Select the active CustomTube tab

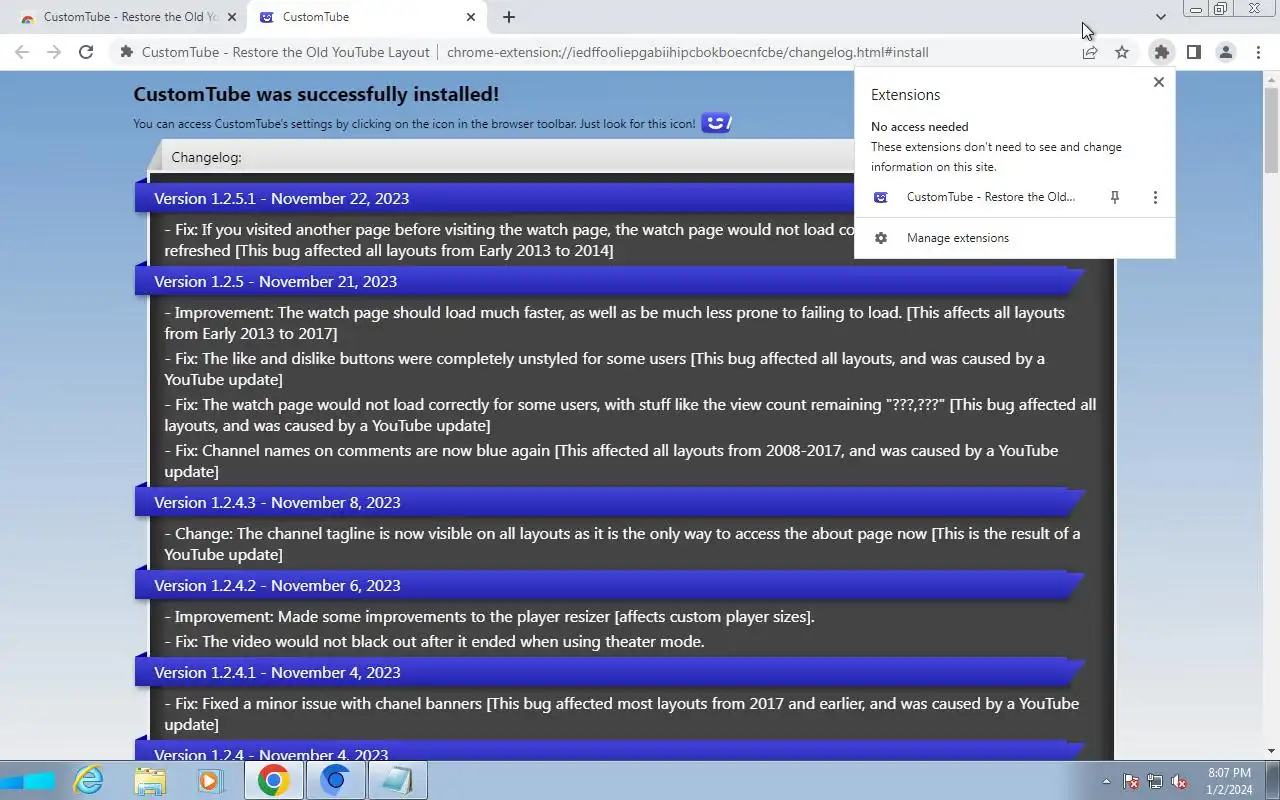(367, 17)
